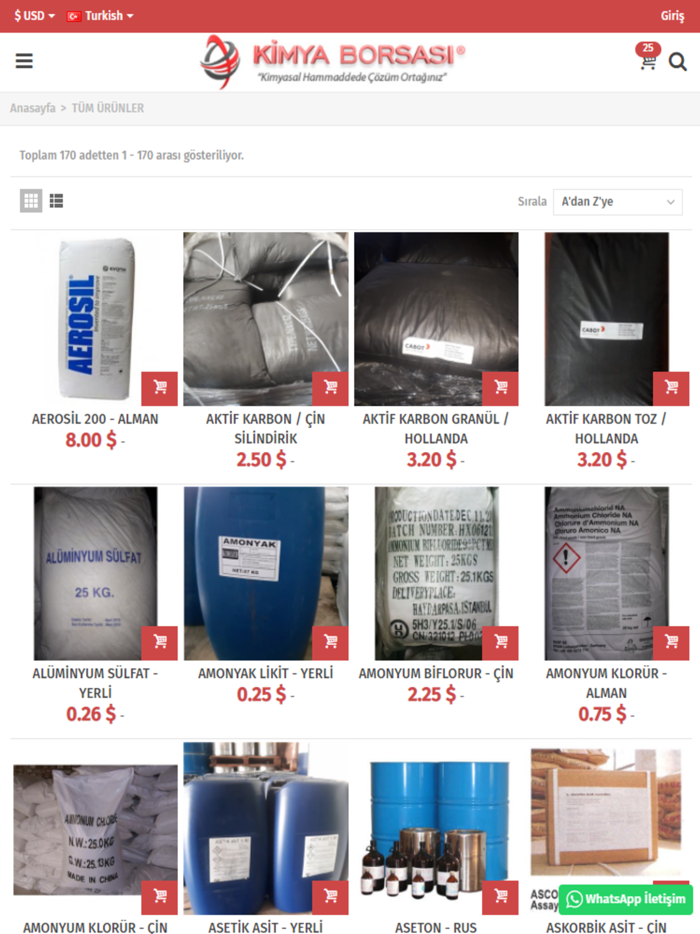Switch to grid view layout
700x934 pixels.
(31, 201)
